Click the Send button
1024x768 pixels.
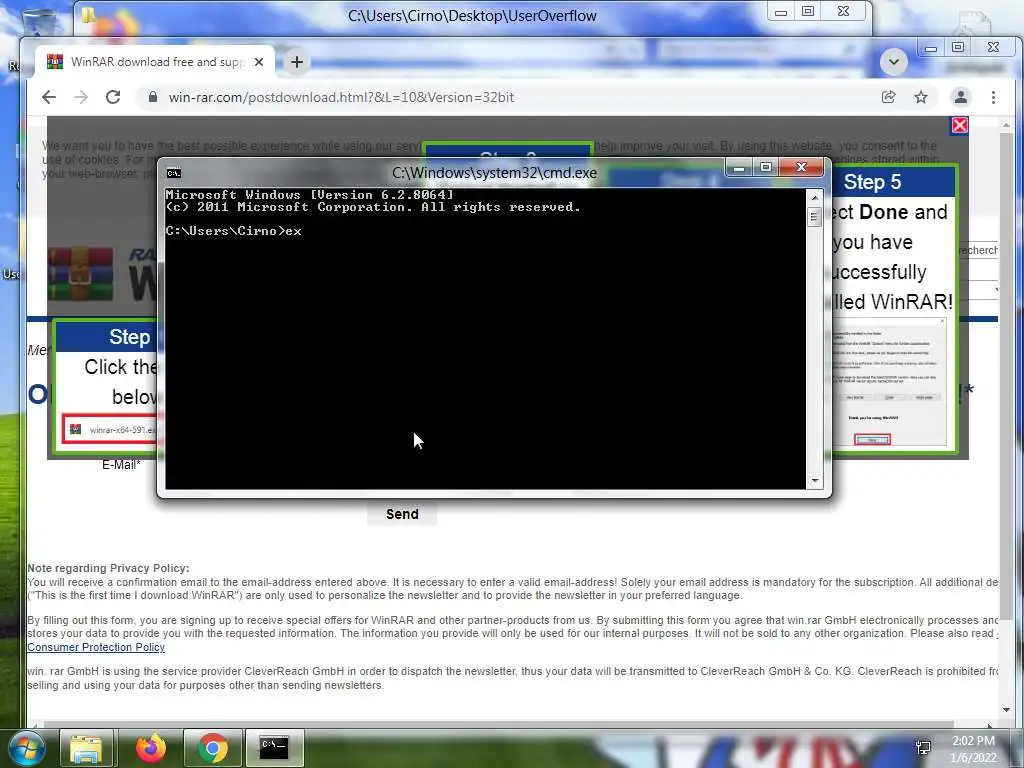coord(402,514)
